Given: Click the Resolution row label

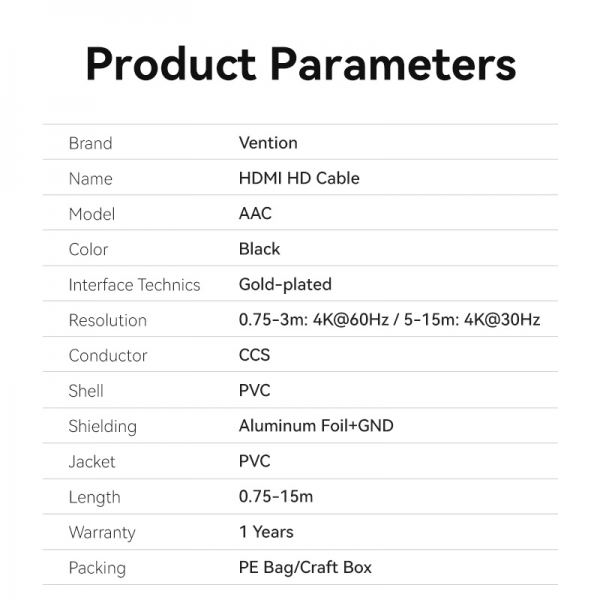Looking at the screenshot, I should click(x=107, y=320).
